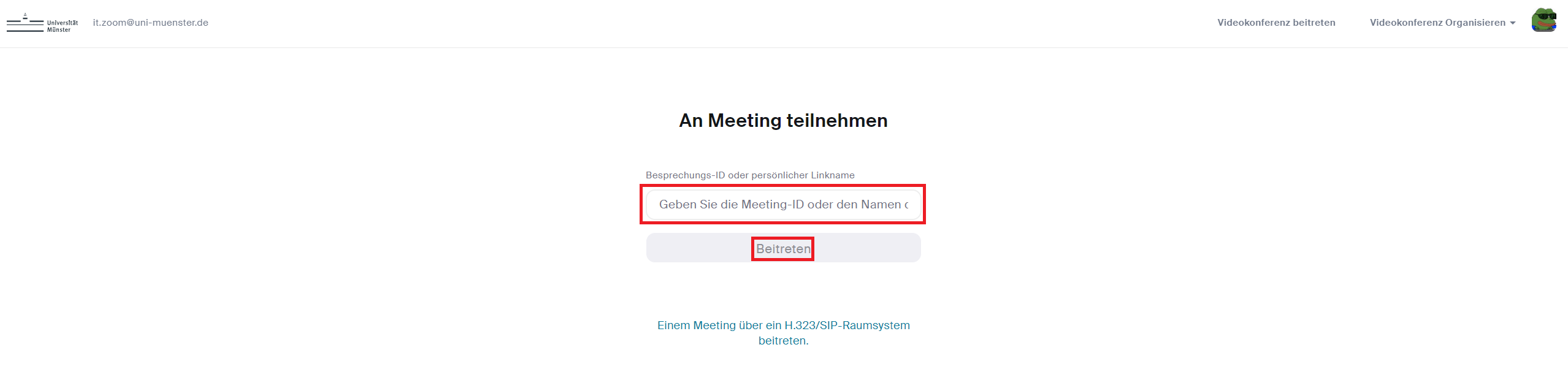
Task: Click the word beitreten. below the SIP link
Action: click(x=783, y=341)
